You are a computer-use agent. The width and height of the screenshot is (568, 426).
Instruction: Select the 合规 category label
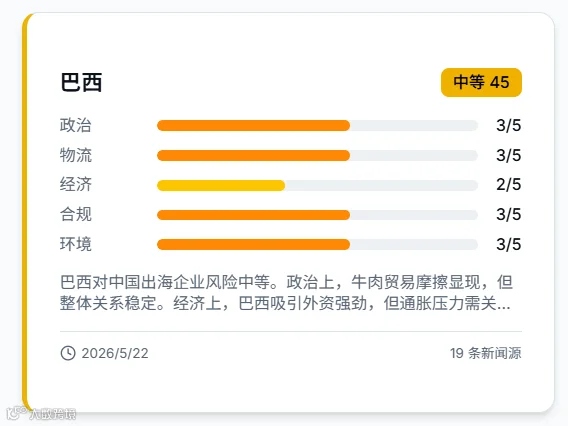76,214
